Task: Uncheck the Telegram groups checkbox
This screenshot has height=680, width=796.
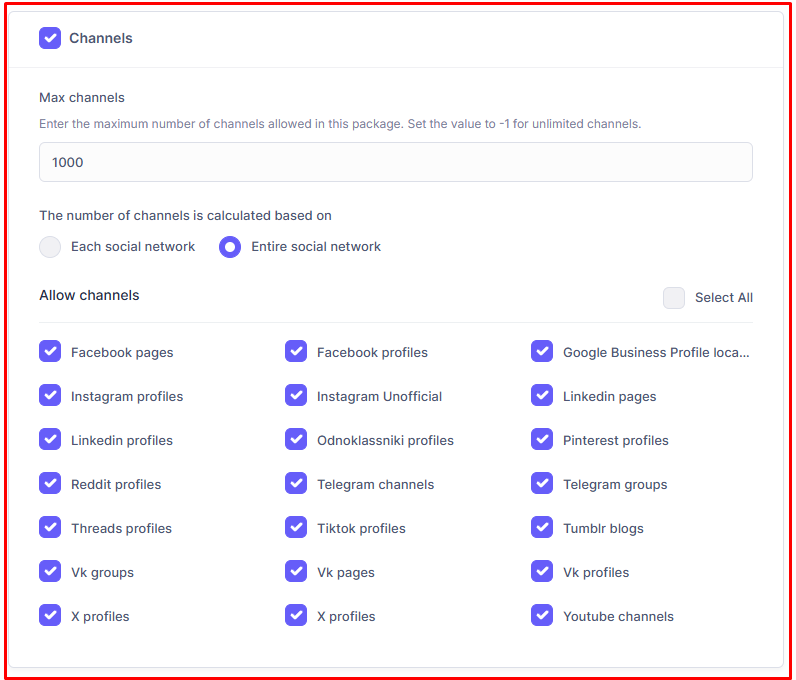Action: click(x=542, y=484)
